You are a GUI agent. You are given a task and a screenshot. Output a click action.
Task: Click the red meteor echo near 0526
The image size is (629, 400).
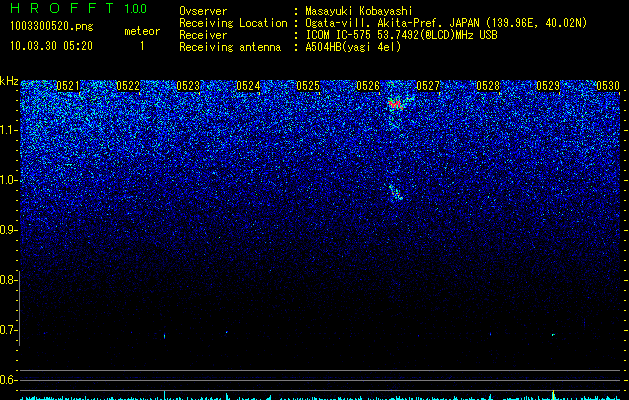(395, 104)
